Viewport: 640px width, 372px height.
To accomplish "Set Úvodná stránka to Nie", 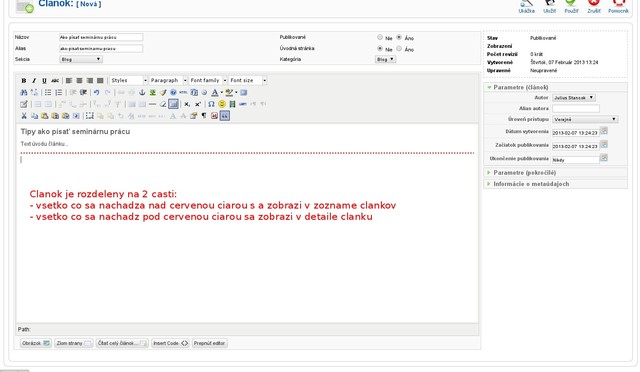I will (x=380, y=49).
